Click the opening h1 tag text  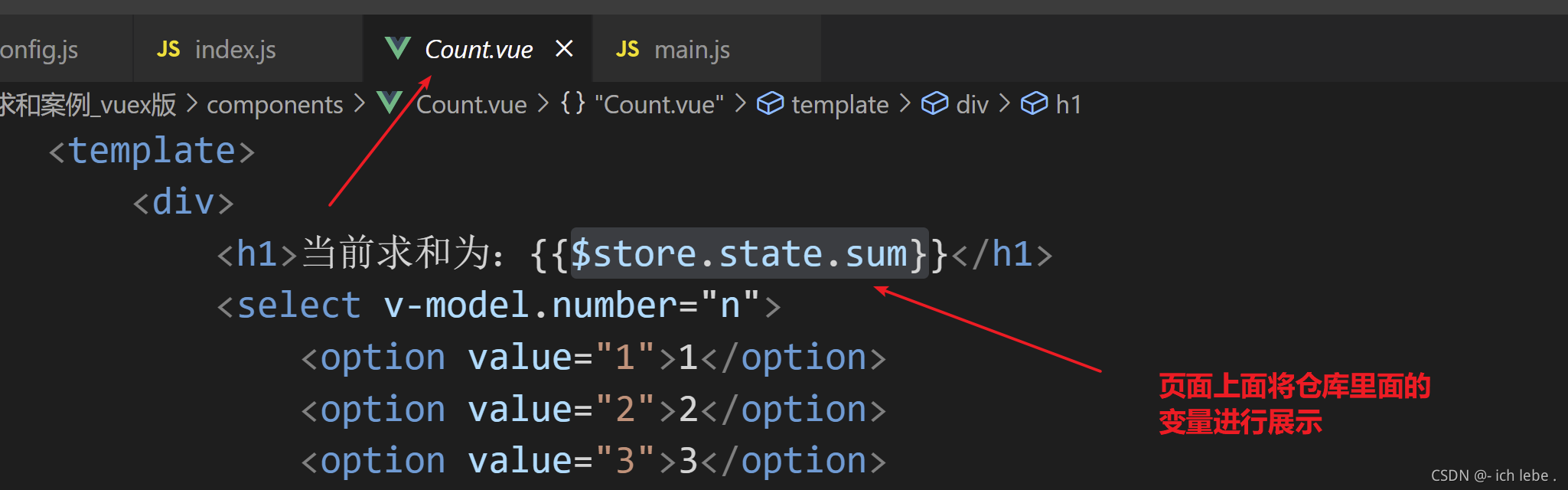click(256, 253)
